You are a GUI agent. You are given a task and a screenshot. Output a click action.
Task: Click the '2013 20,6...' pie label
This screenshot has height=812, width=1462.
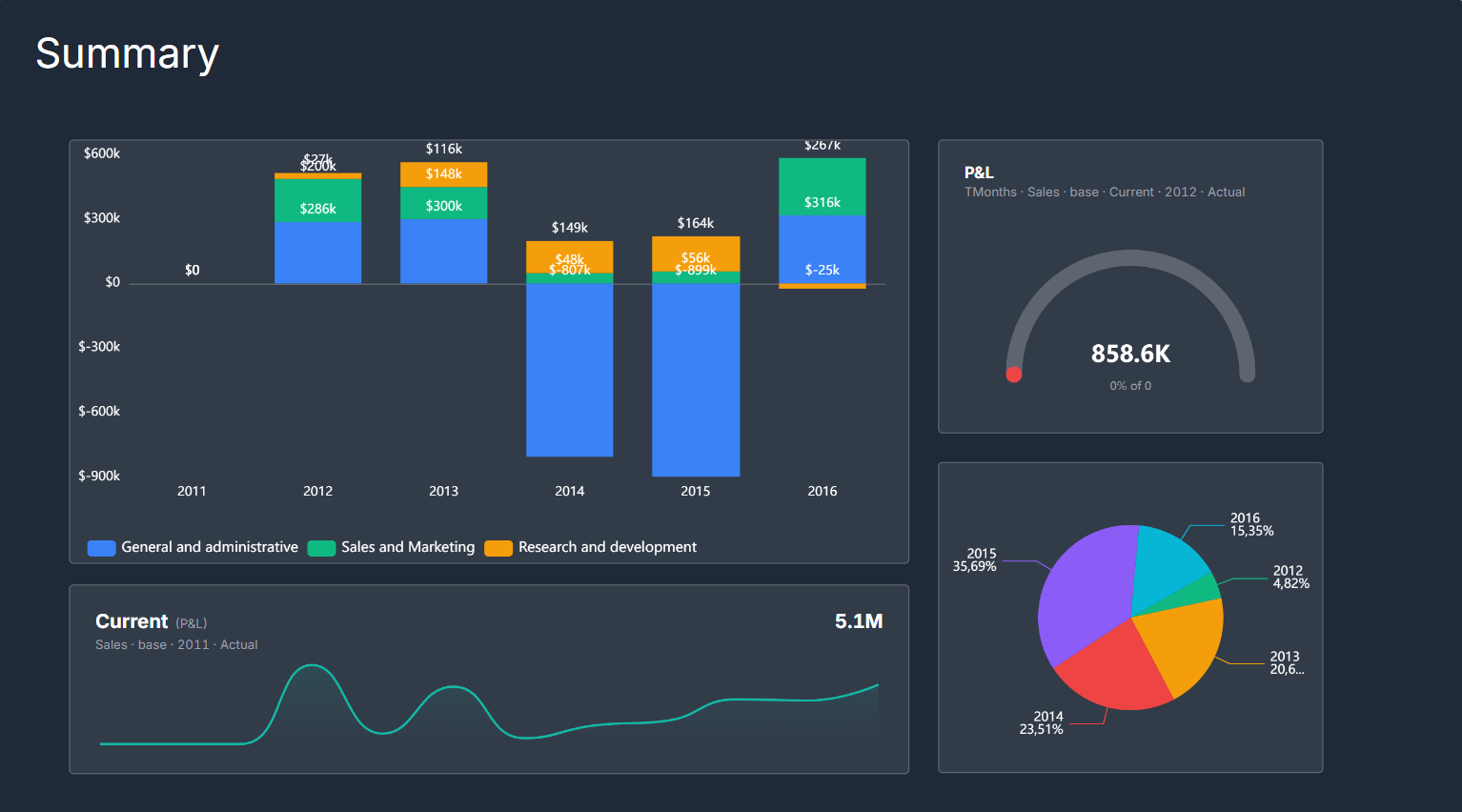[x=1287, y=662]
